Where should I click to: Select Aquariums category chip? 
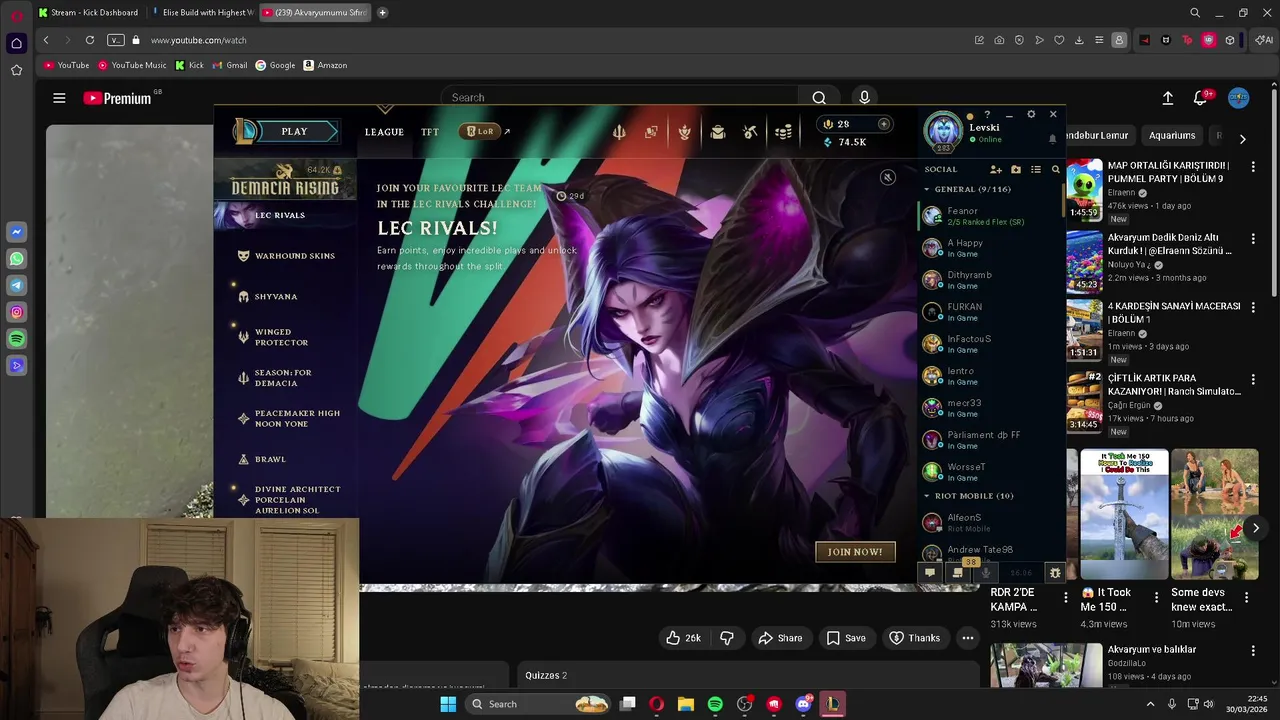[1172, 136]
